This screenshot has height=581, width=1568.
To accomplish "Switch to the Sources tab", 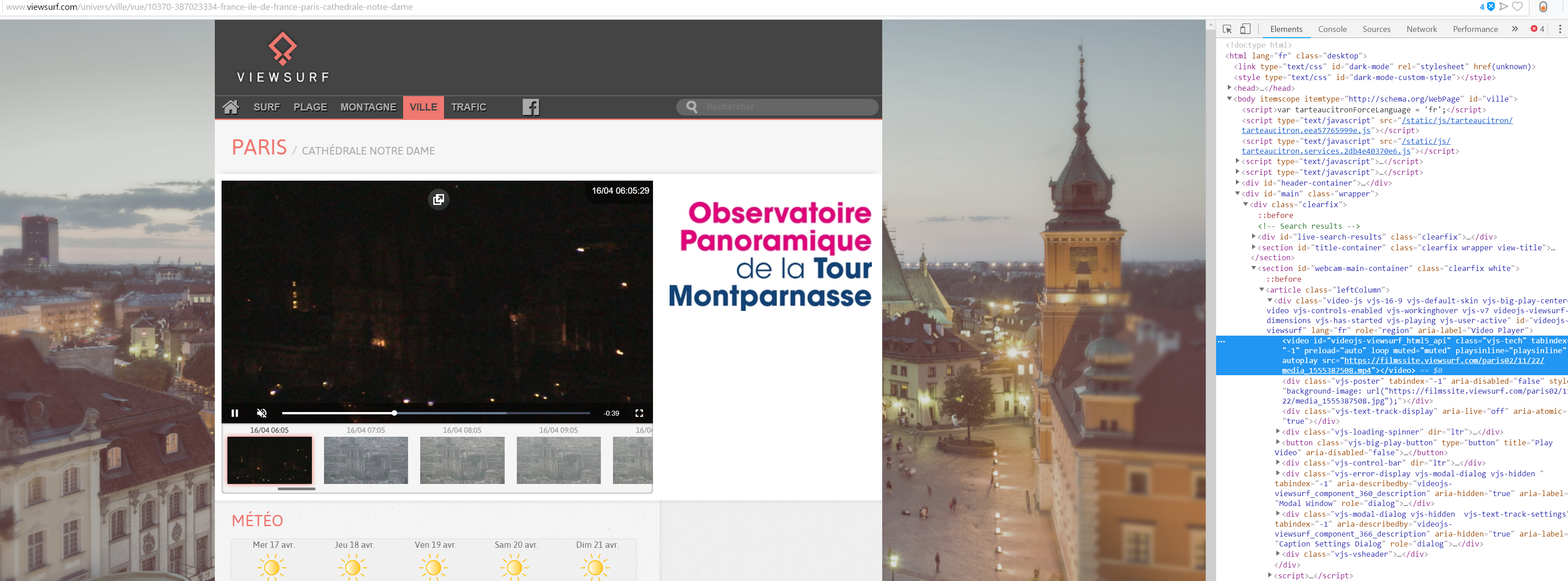I will point(1376,29).
